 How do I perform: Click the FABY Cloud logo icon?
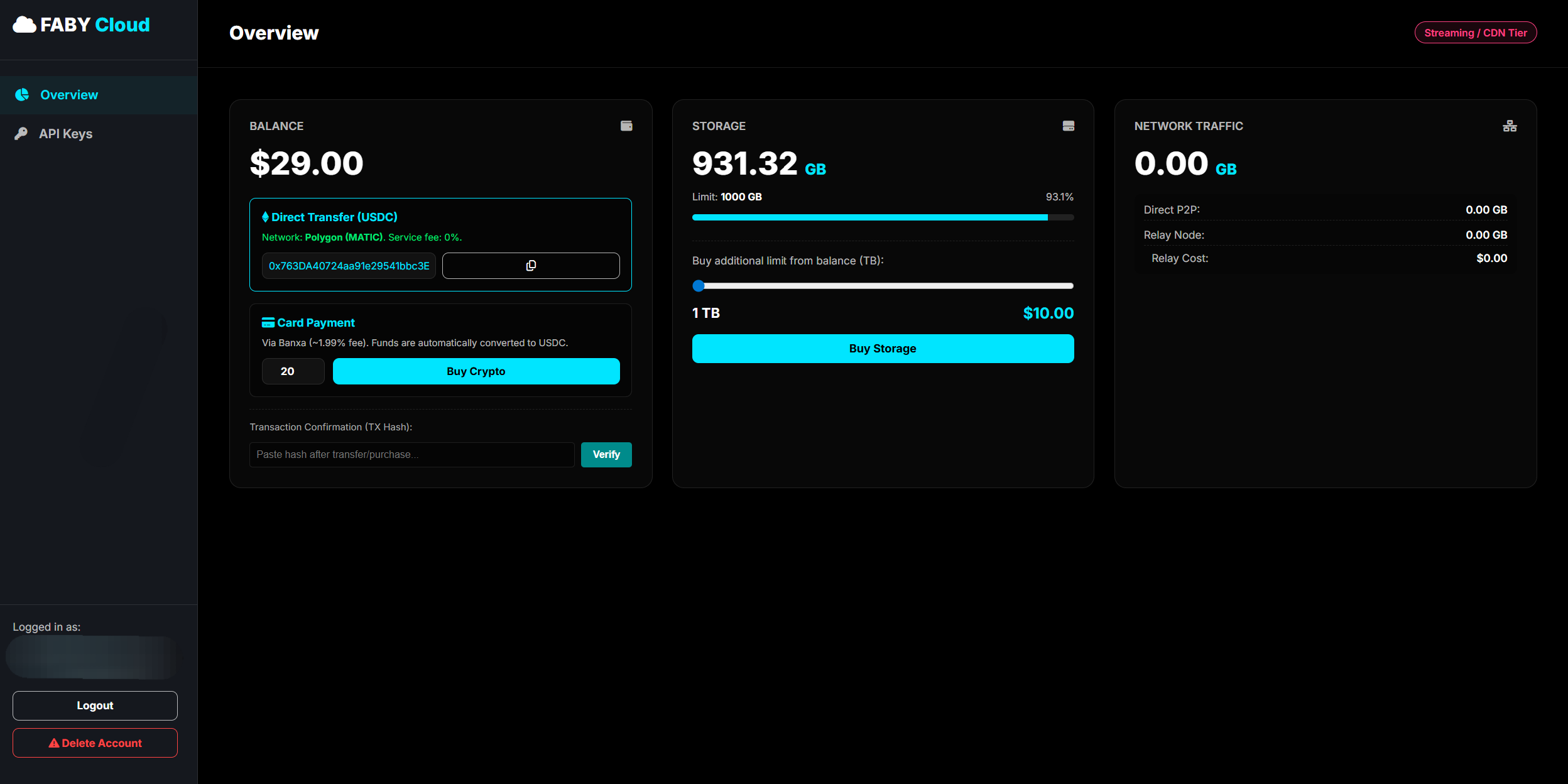[x=24, y=24]
